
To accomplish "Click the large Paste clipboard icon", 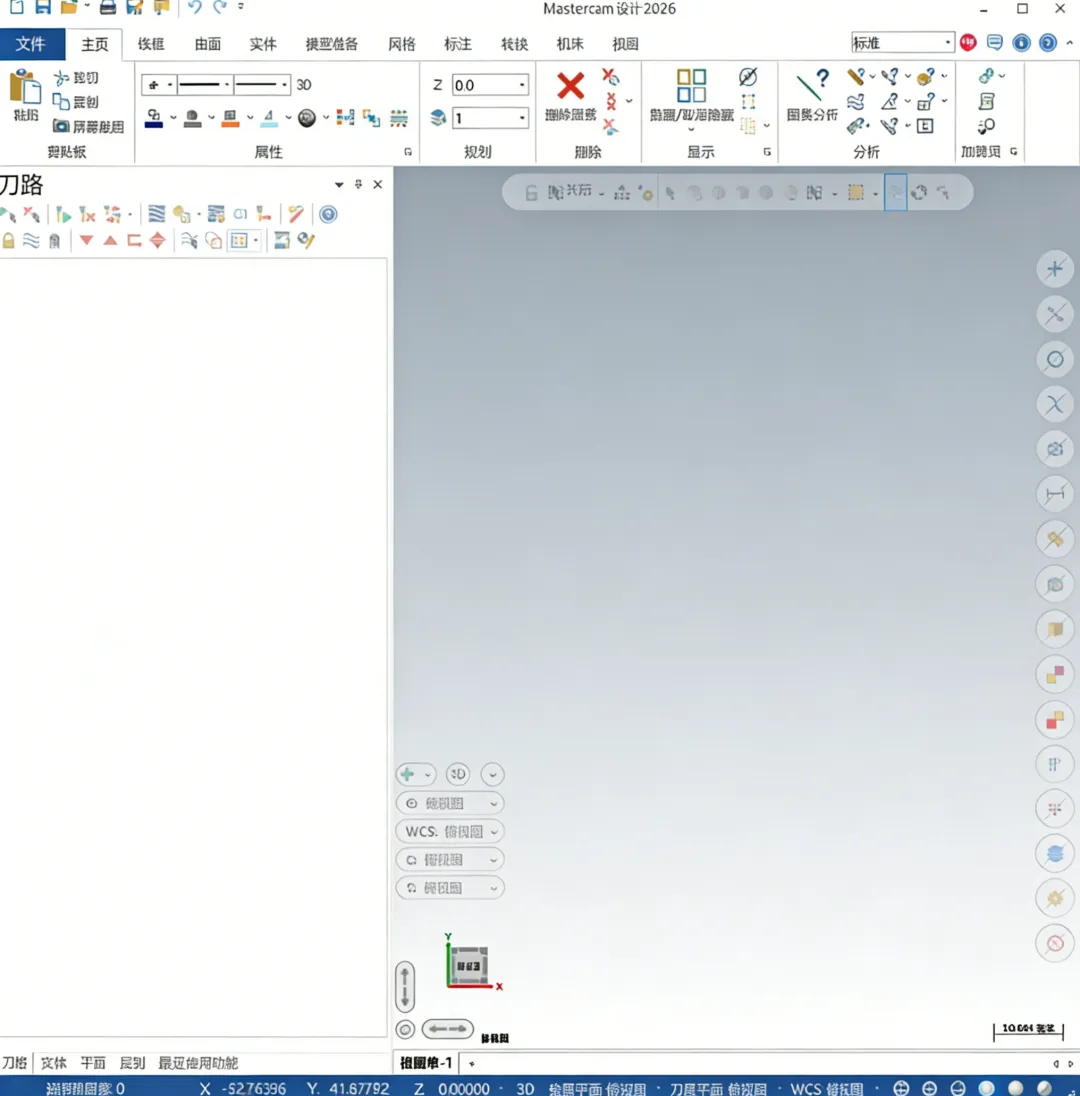I will (25, 87).
